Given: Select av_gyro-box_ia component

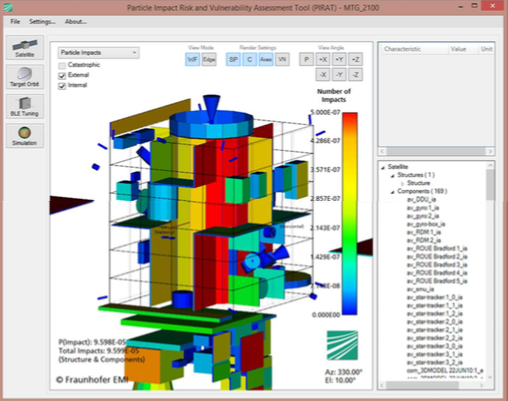Looking at the screenshot, I should pos(426,224).
